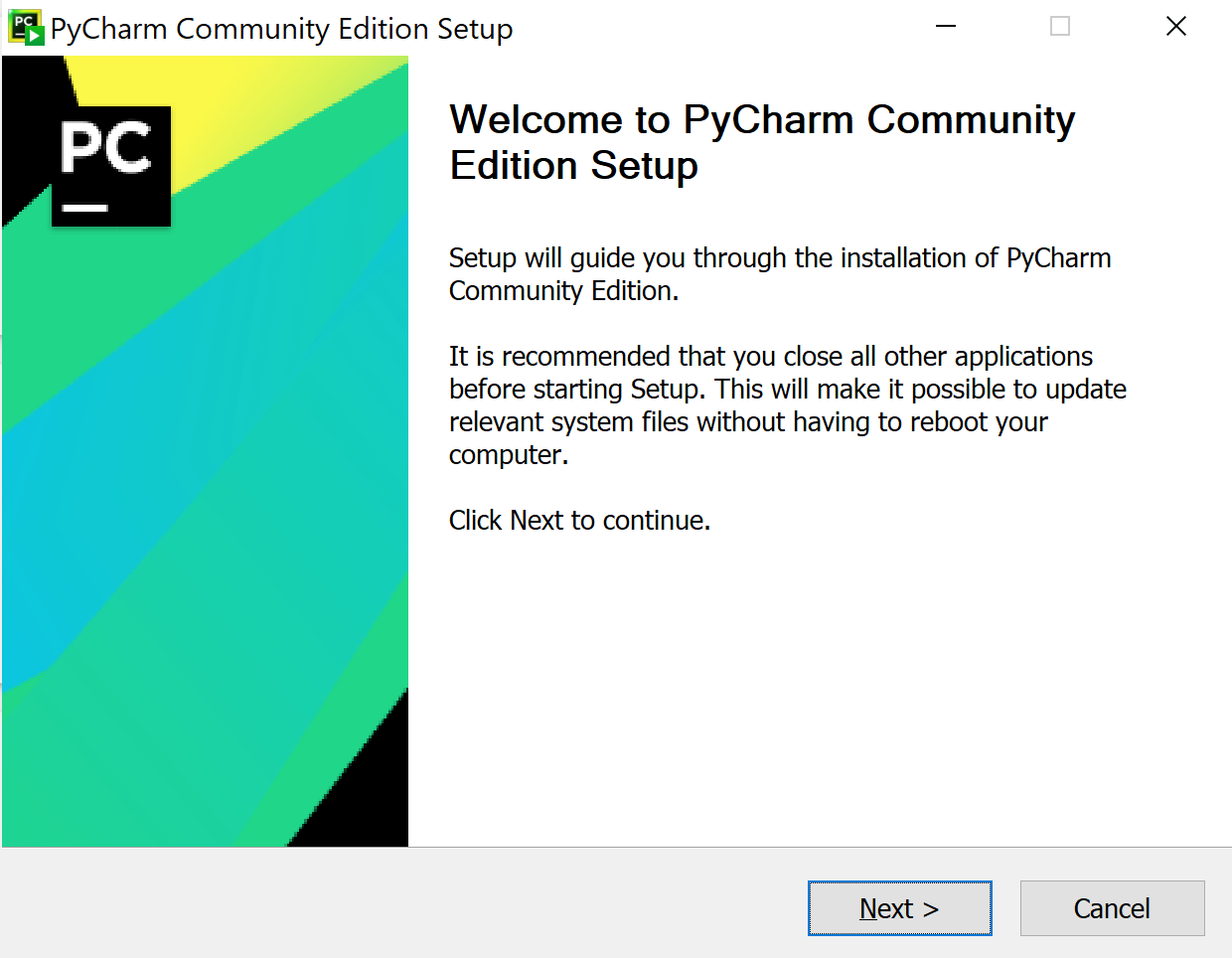The image size is (1232, 958).
Task: Click the title bar text PyCharm Community Edition Setup
Action: (x=281, y=29)
